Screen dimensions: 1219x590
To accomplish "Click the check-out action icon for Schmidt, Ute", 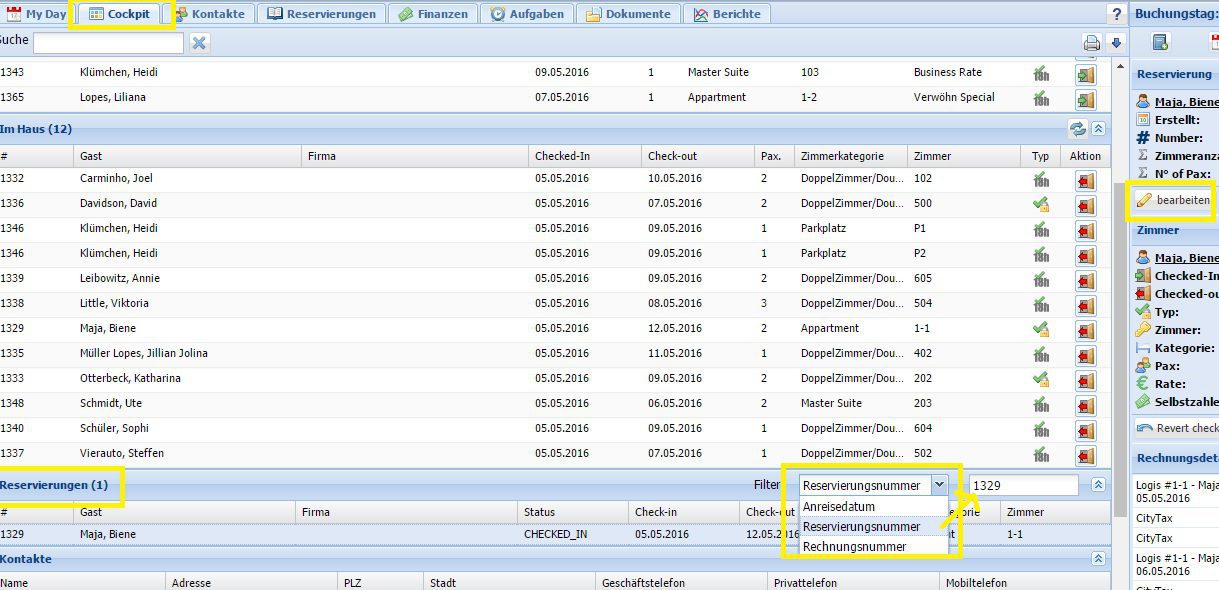I will coord(1085,405).
